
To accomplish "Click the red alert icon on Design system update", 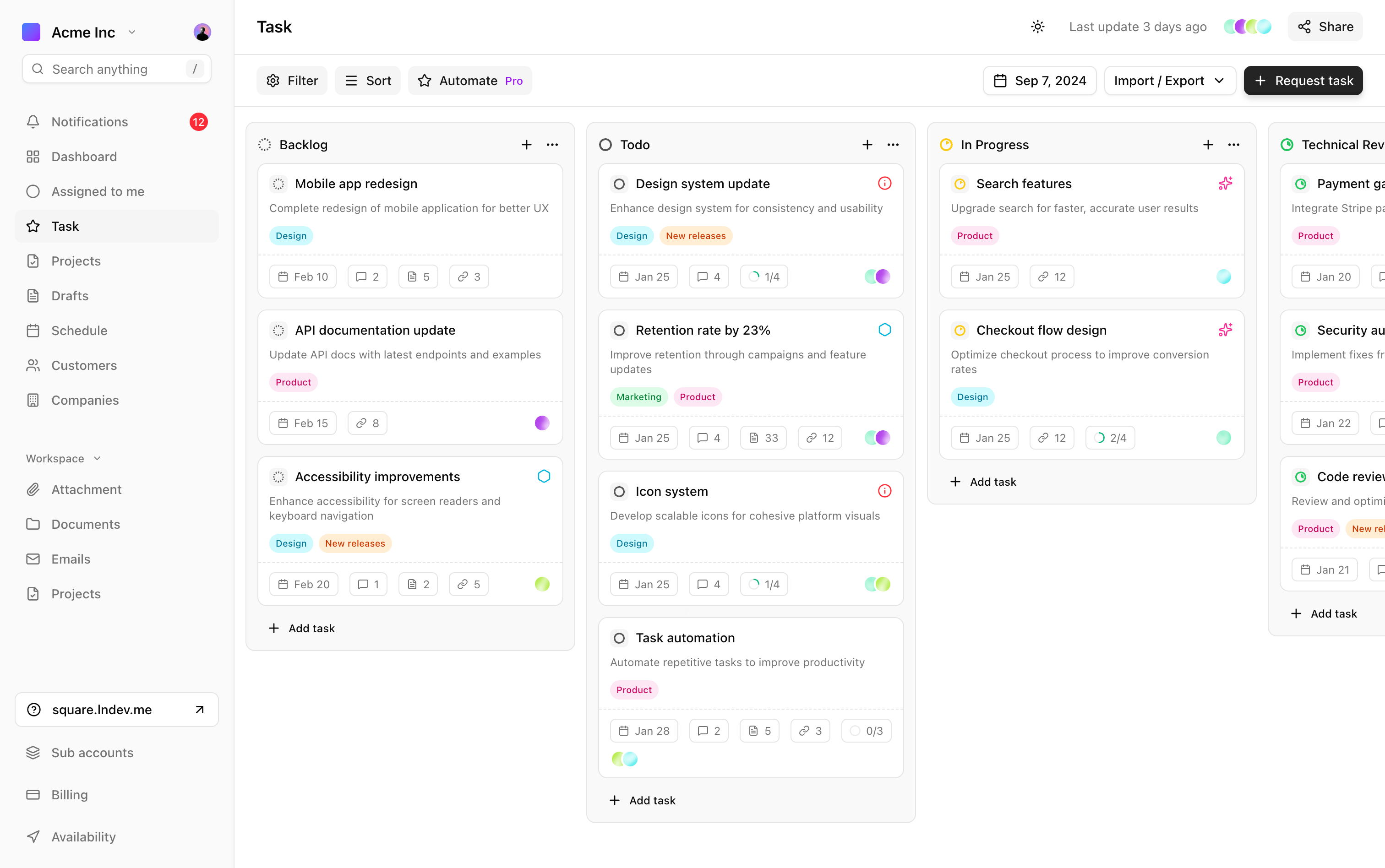I will [884, 184].
